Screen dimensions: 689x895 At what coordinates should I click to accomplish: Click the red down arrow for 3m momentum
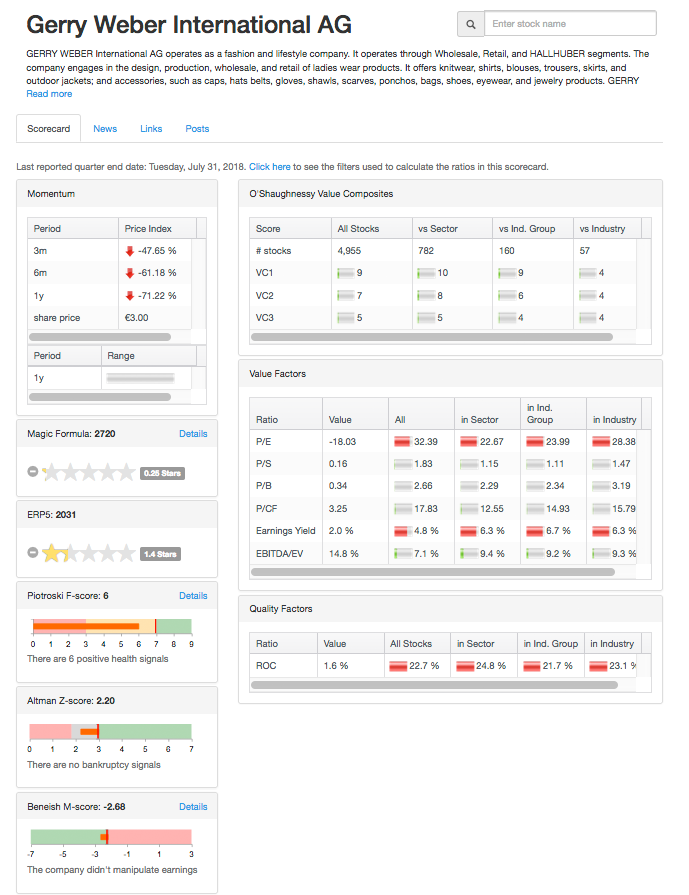129,251
